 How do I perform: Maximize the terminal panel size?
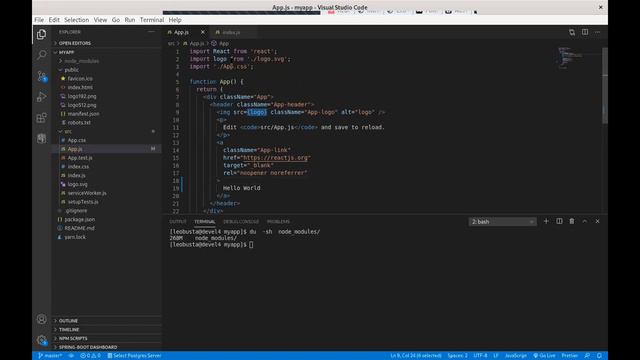click(584, 221)
